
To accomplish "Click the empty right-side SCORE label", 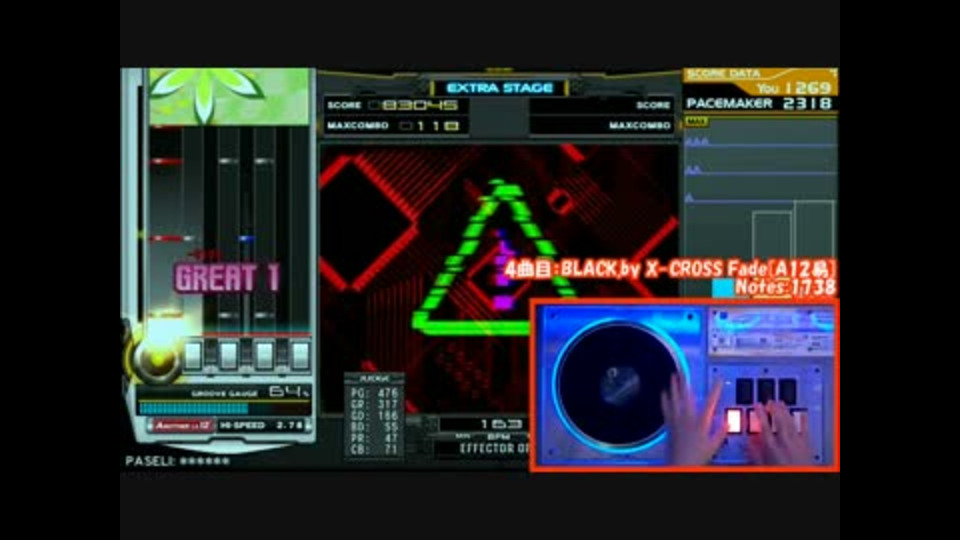I will click(653, 105).
